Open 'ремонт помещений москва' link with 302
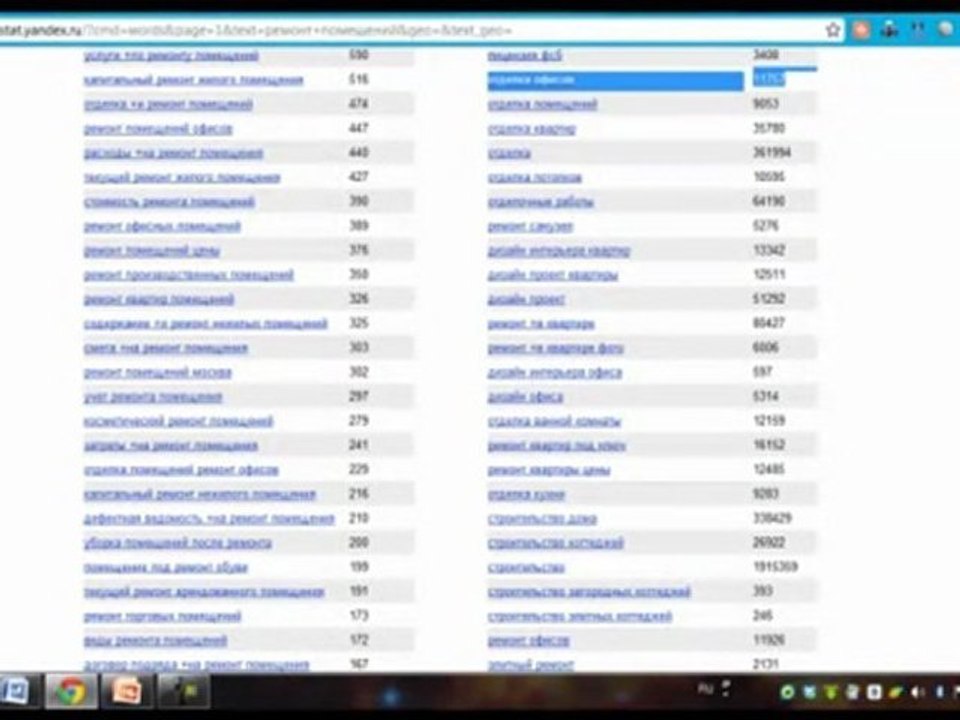 [x=157, y=373]
